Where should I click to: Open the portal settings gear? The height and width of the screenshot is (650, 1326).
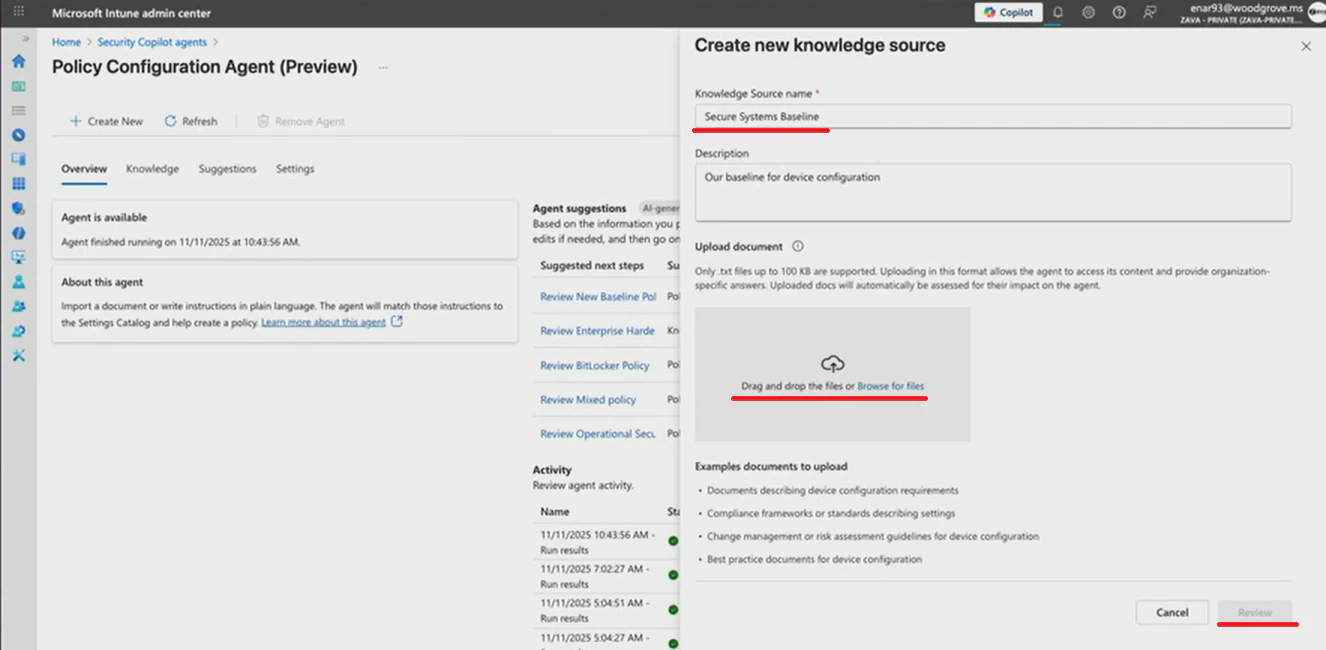(x=1088, y=12)
